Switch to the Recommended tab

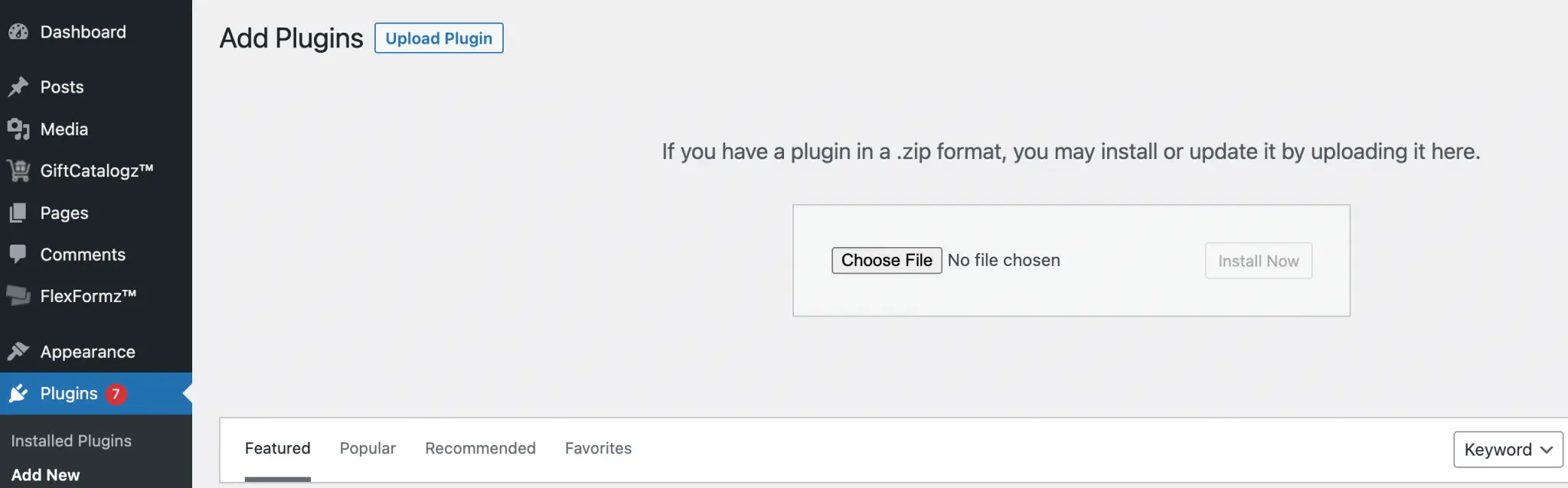tap(480, 448)
